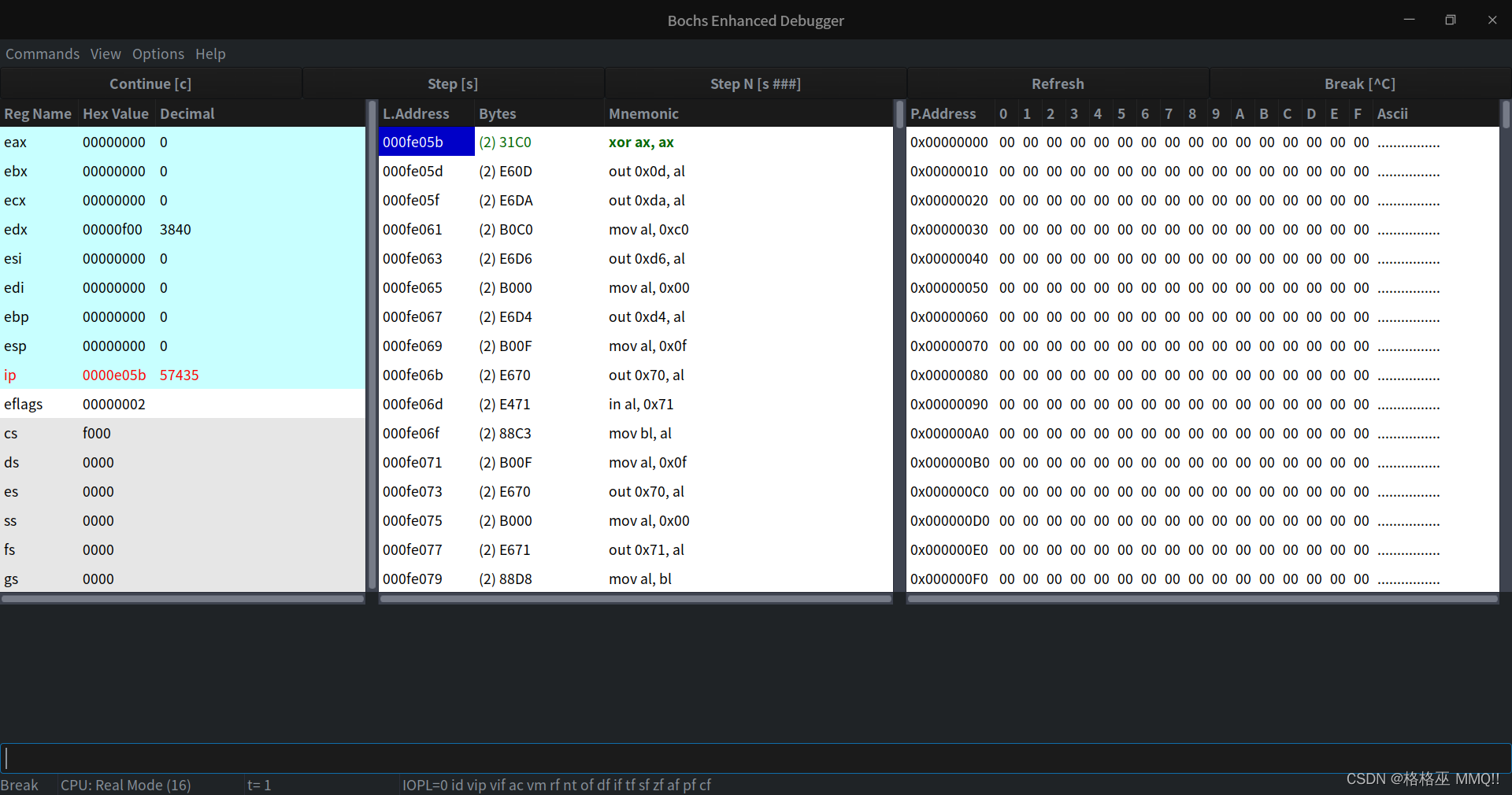Click memory address 0x00000010 row
The image size is (1512, 795).
1203,171
